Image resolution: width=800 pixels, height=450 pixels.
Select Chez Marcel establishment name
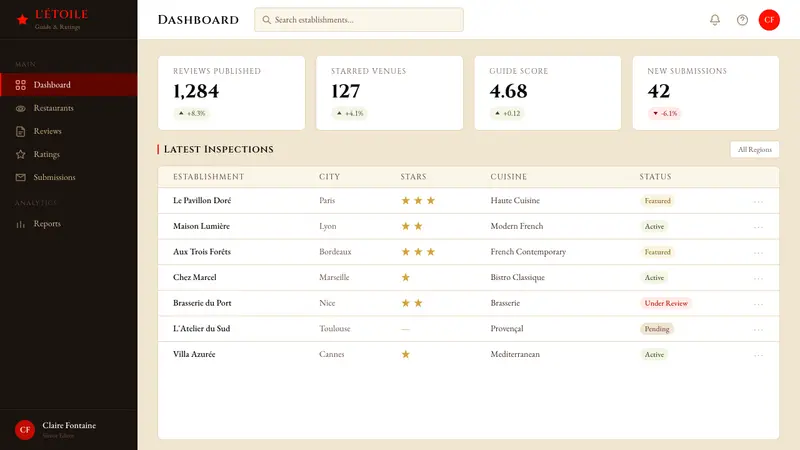pos(195,277)
